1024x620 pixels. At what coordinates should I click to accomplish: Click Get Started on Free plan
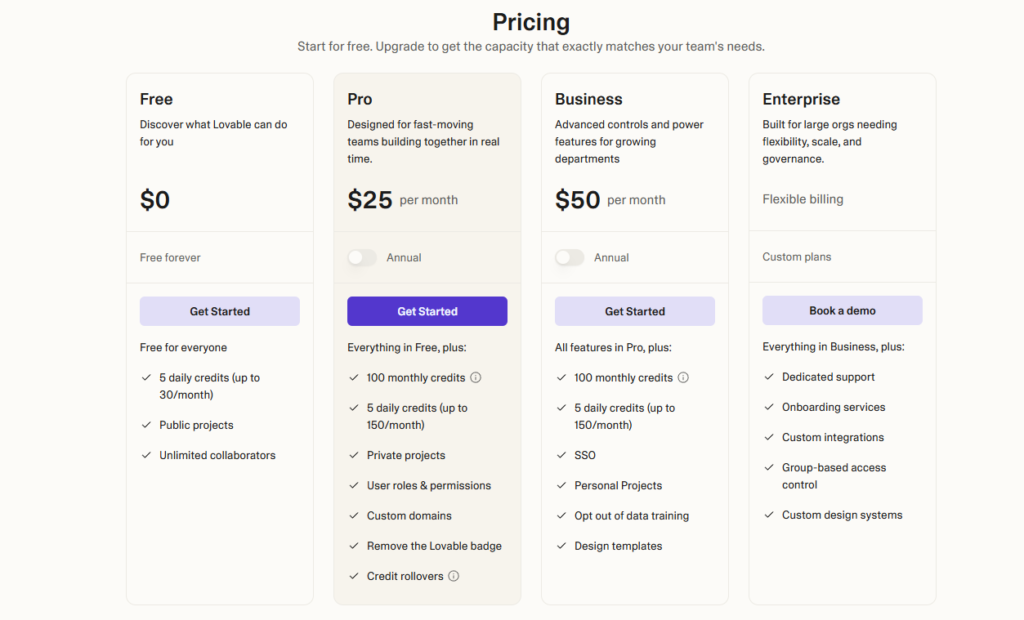tap(219, 312)
